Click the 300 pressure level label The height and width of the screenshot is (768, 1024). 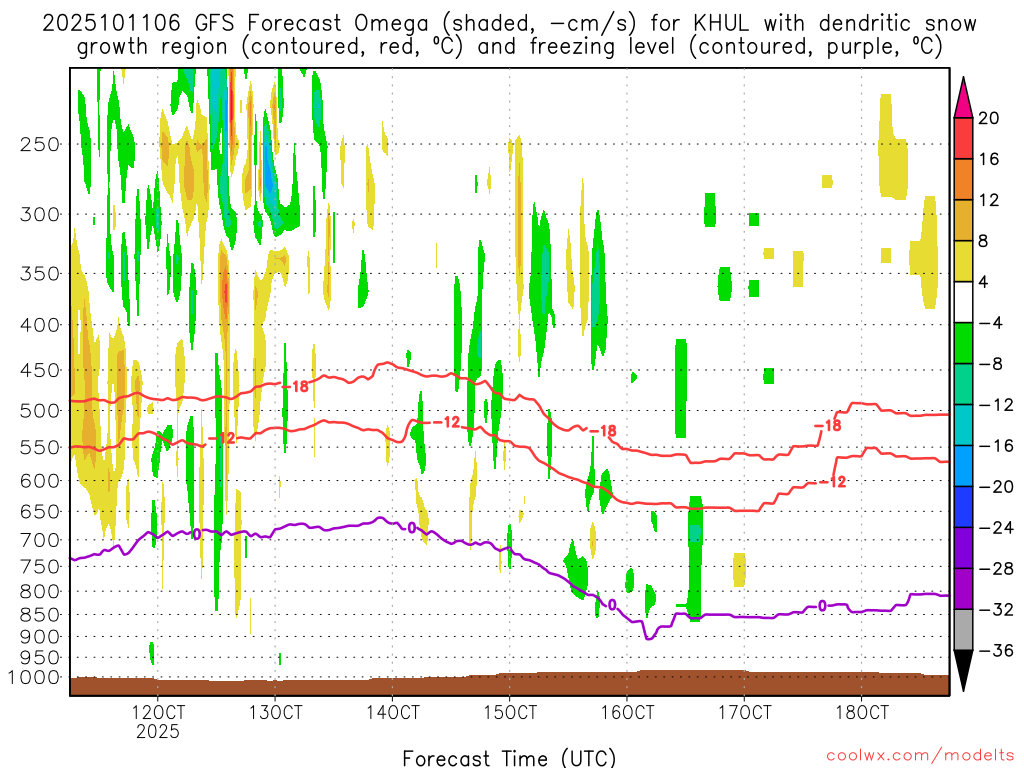pos(40,214)
